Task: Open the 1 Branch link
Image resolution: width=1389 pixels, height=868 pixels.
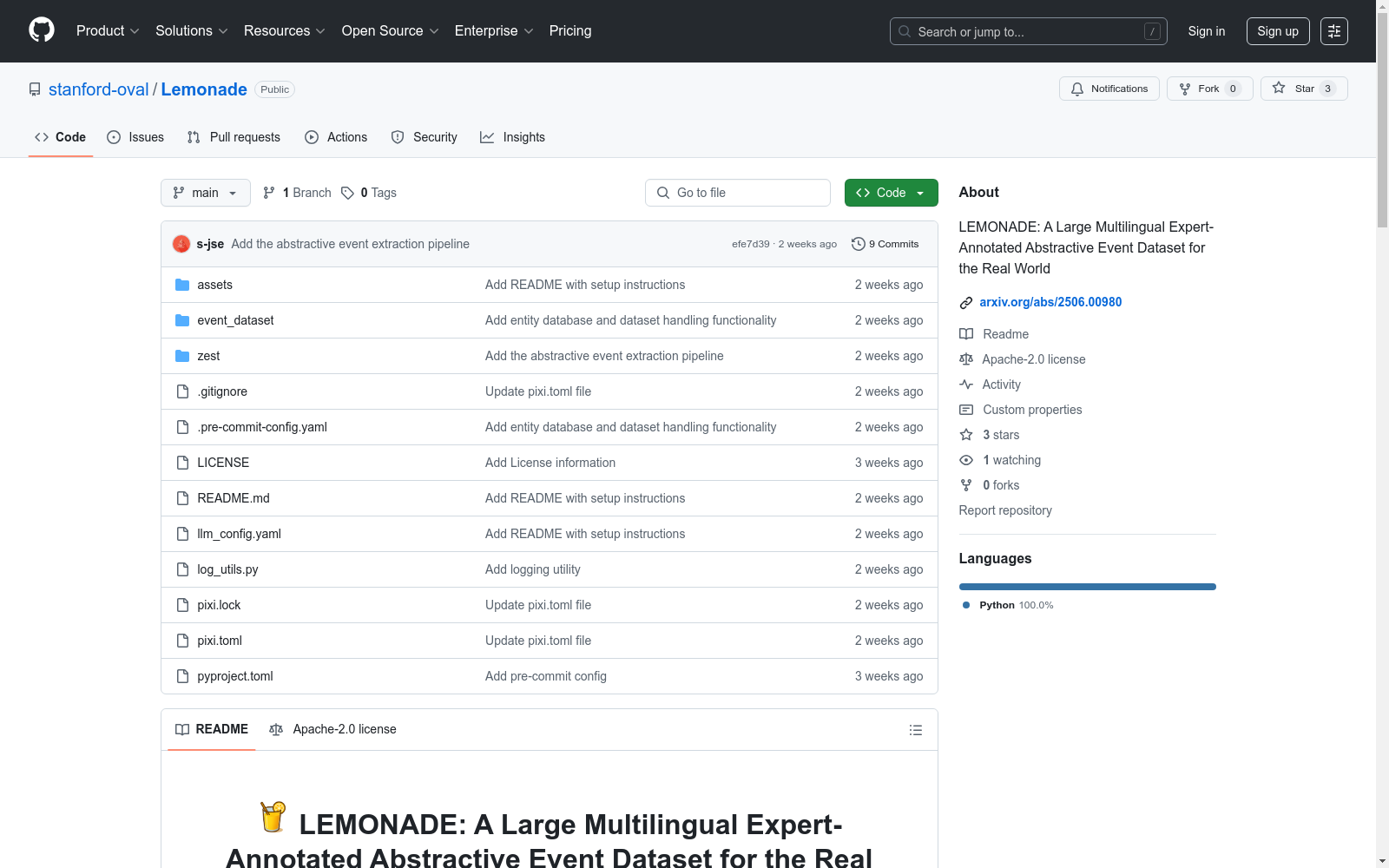Action: pos(297,193)
